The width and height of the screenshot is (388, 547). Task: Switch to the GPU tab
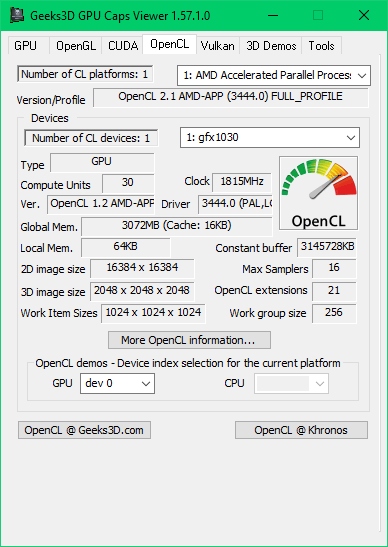(25, 46)
